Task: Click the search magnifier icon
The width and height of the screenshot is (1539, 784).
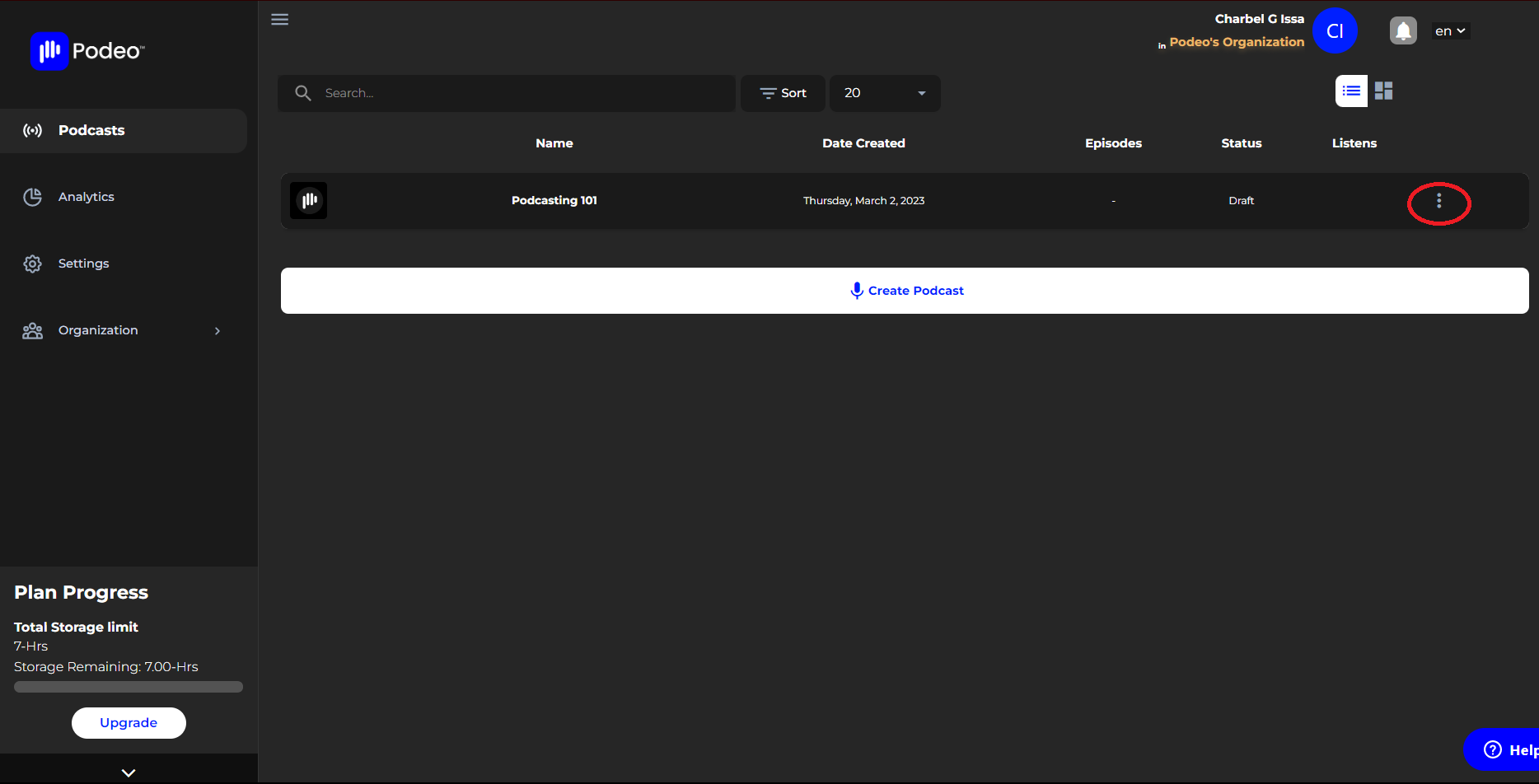Action: [x=303, y=93]
